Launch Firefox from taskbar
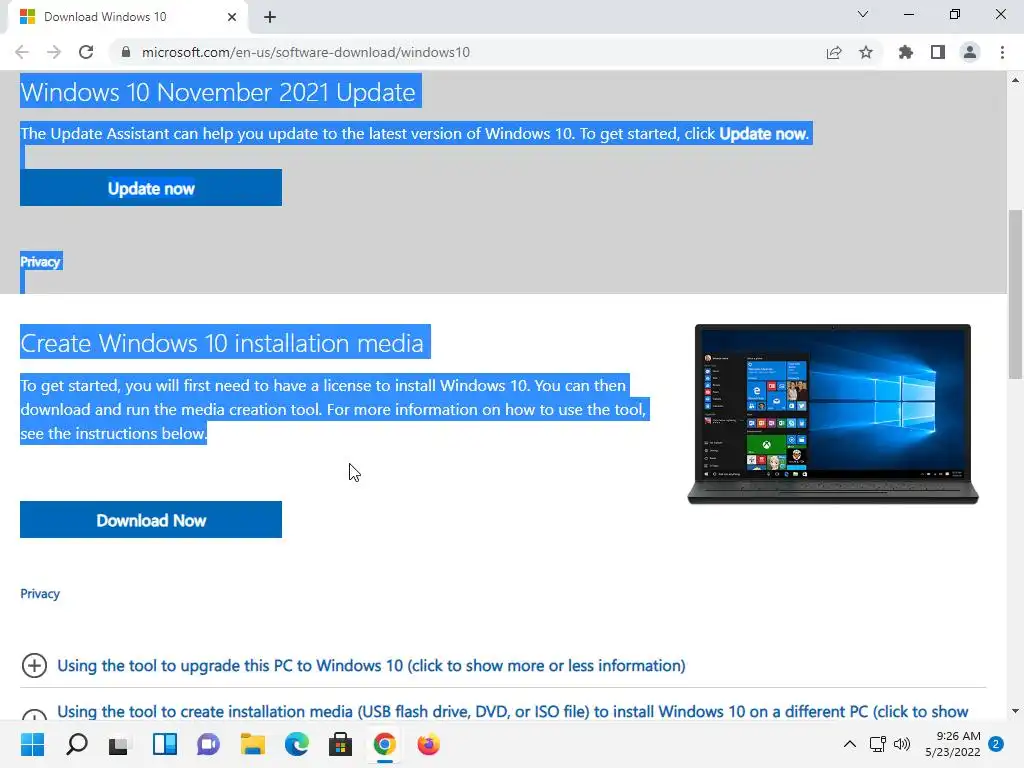Screen dimensions: 1024x768 (x=428, y=744)
